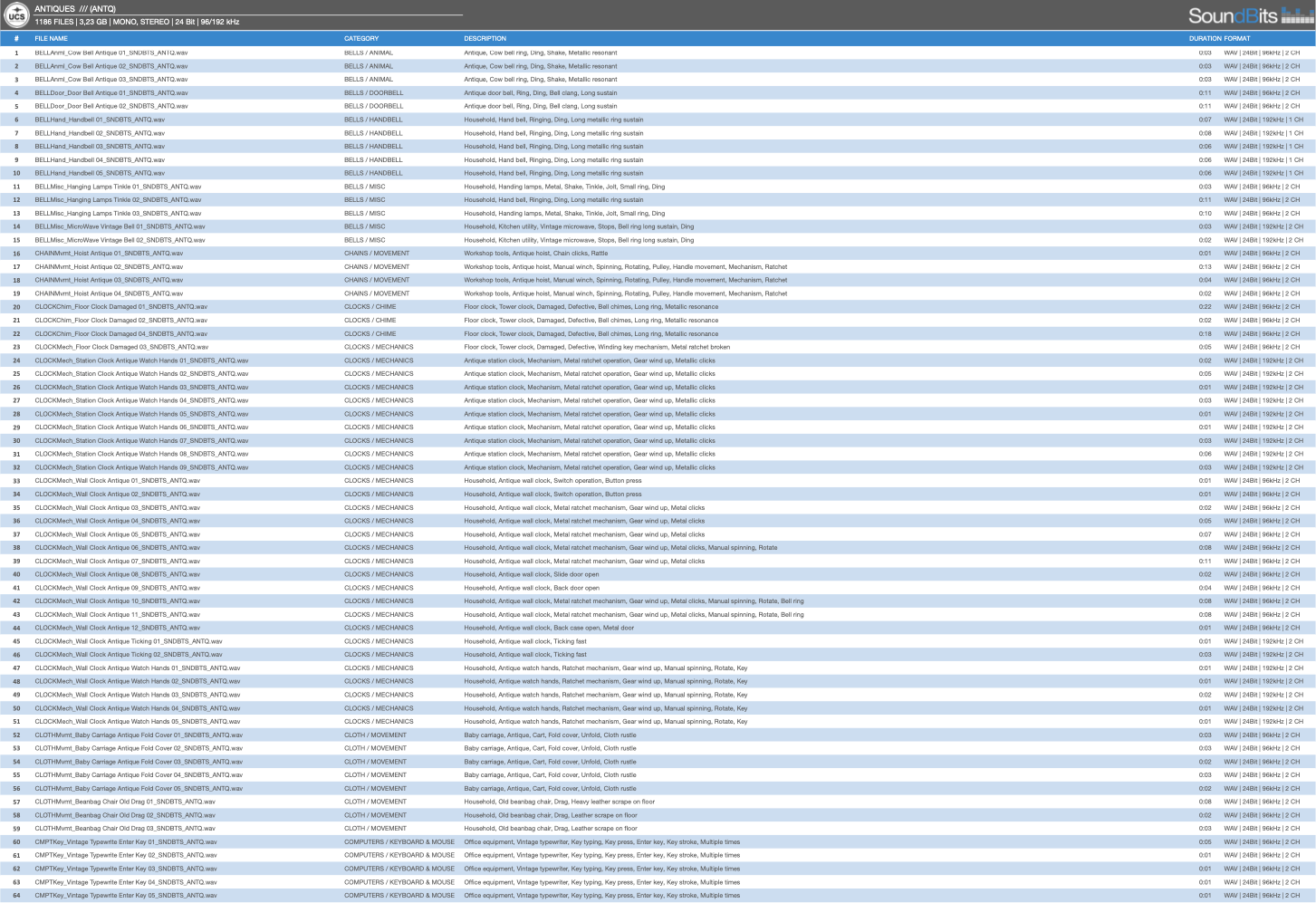Click the 1186 FILES library info line
This screenshot has height=903, width=1316.
137,22
